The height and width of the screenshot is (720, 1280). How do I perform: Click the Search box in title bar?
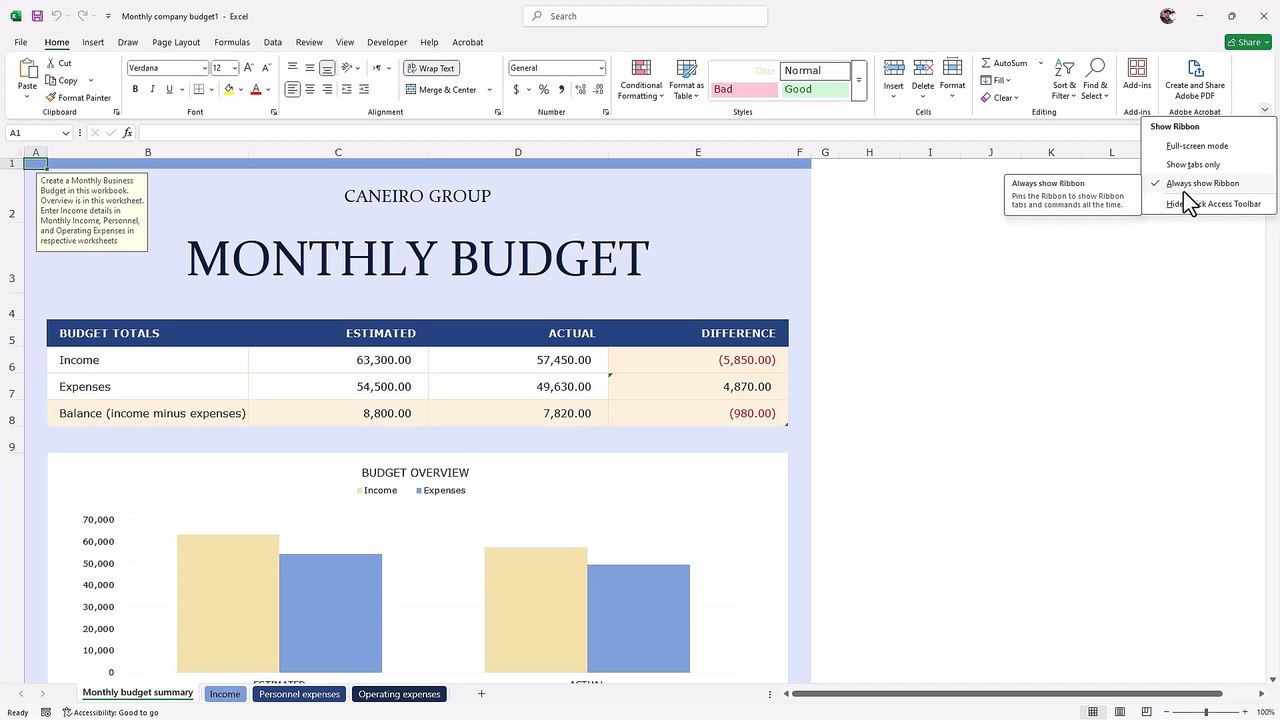(x=645, y=16)
